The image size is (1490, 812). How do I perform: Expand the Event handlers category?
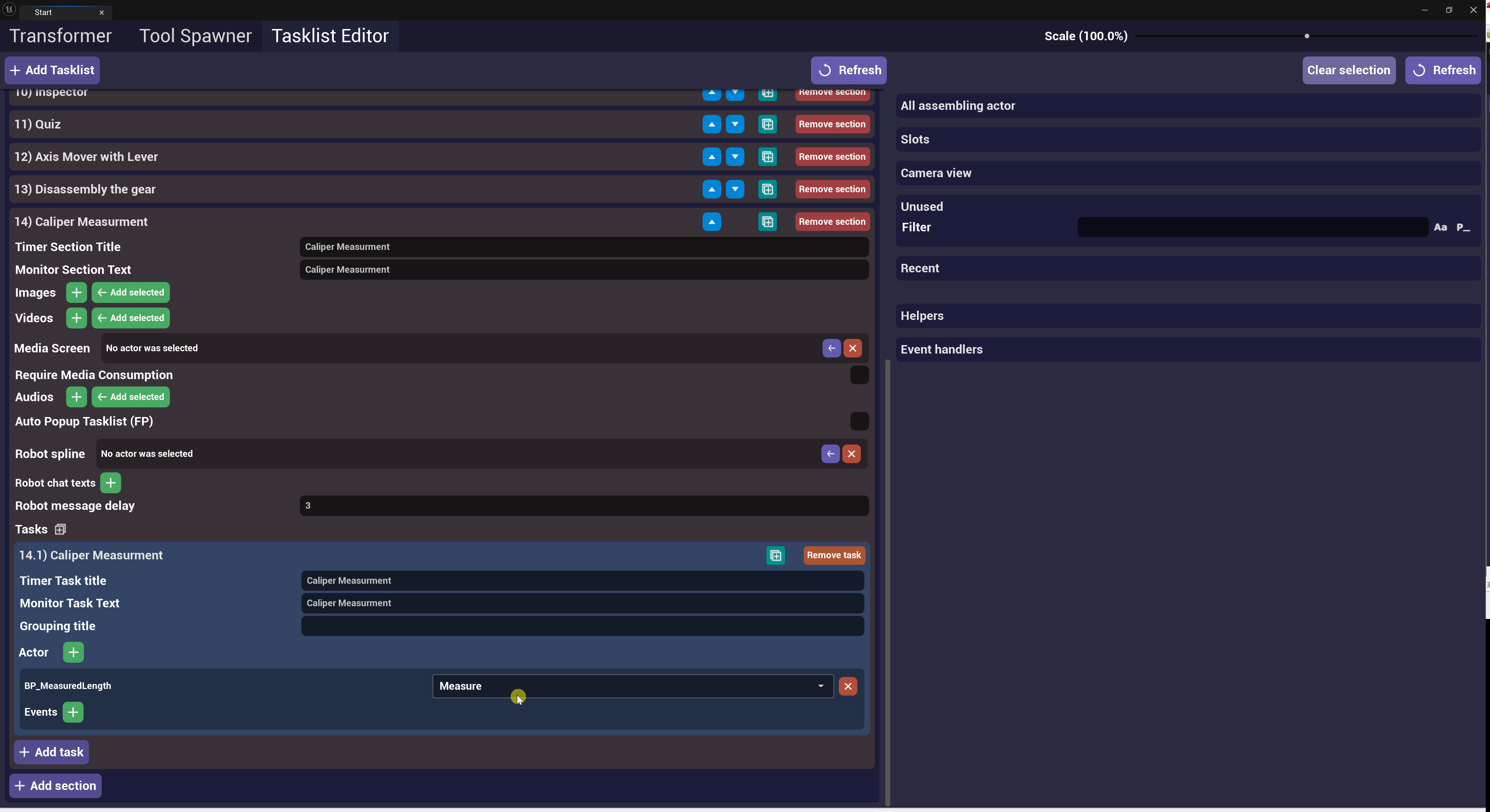tap(941, 350)
